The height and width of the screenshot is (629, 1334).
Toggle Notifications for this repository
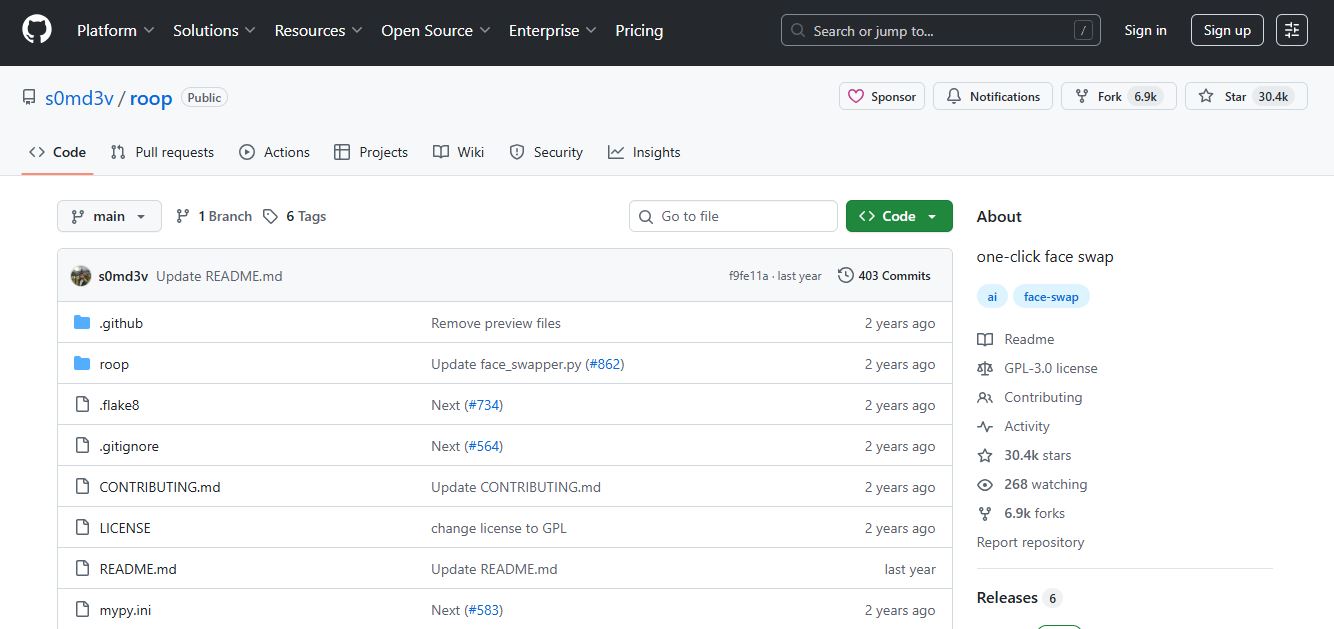(993, 97)
